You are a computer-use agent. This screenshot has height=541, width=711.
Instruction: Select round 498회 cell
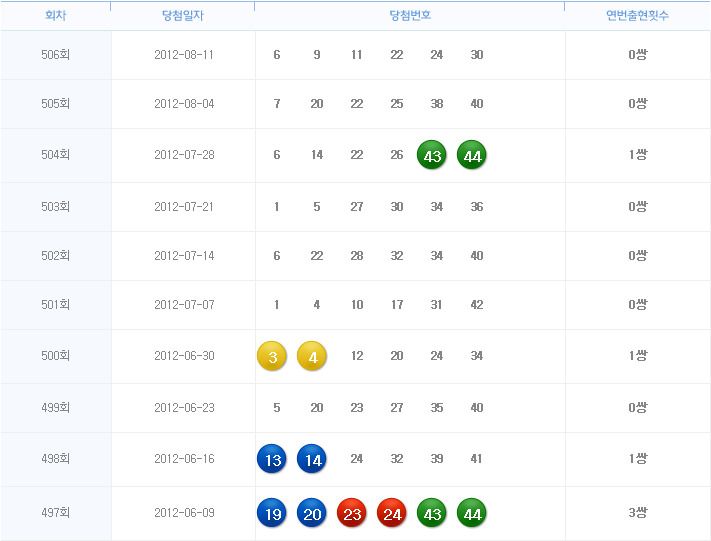(55, 459)
